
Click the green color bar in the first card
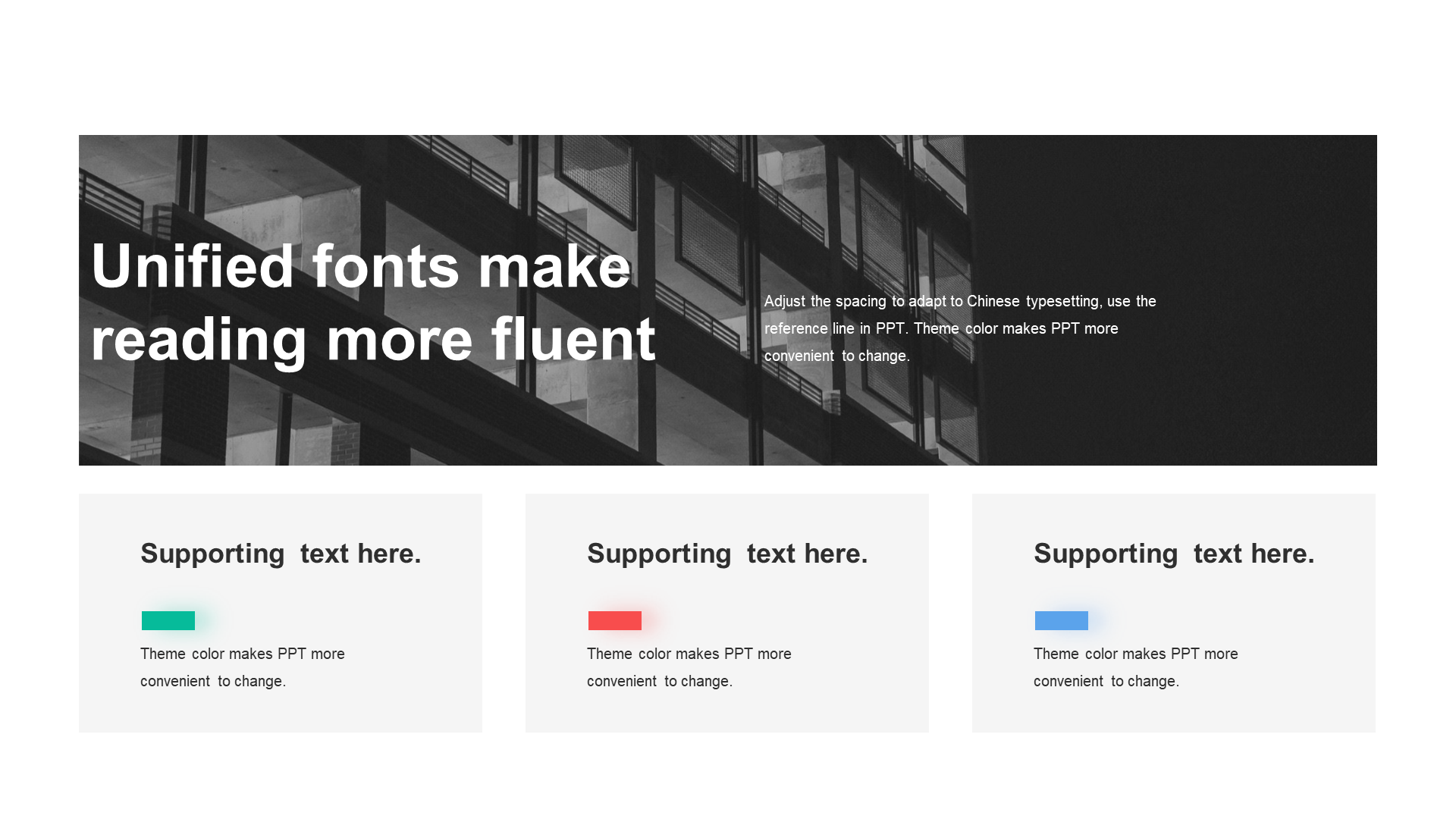168,620
